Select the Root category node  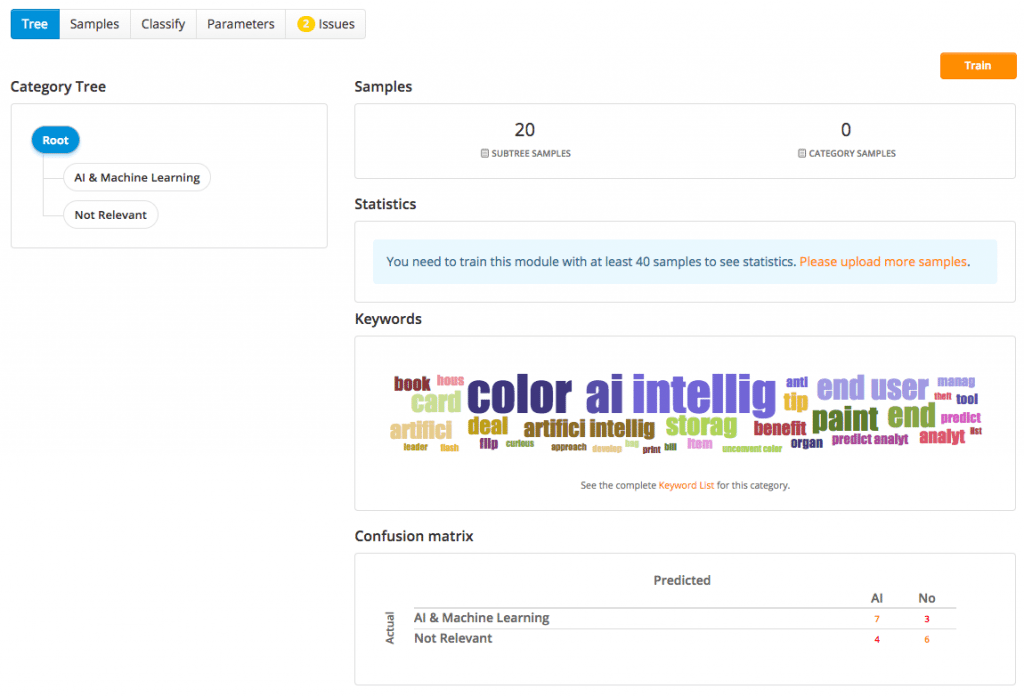[55, 140]
